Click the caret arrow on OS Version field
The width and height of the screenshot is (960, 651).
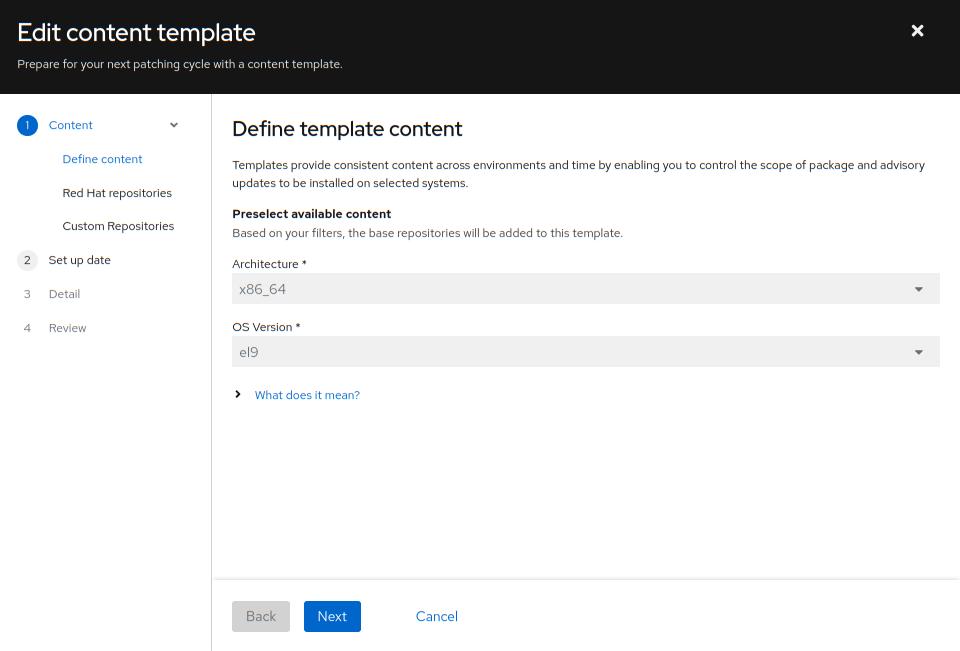[x=918, y=352]
